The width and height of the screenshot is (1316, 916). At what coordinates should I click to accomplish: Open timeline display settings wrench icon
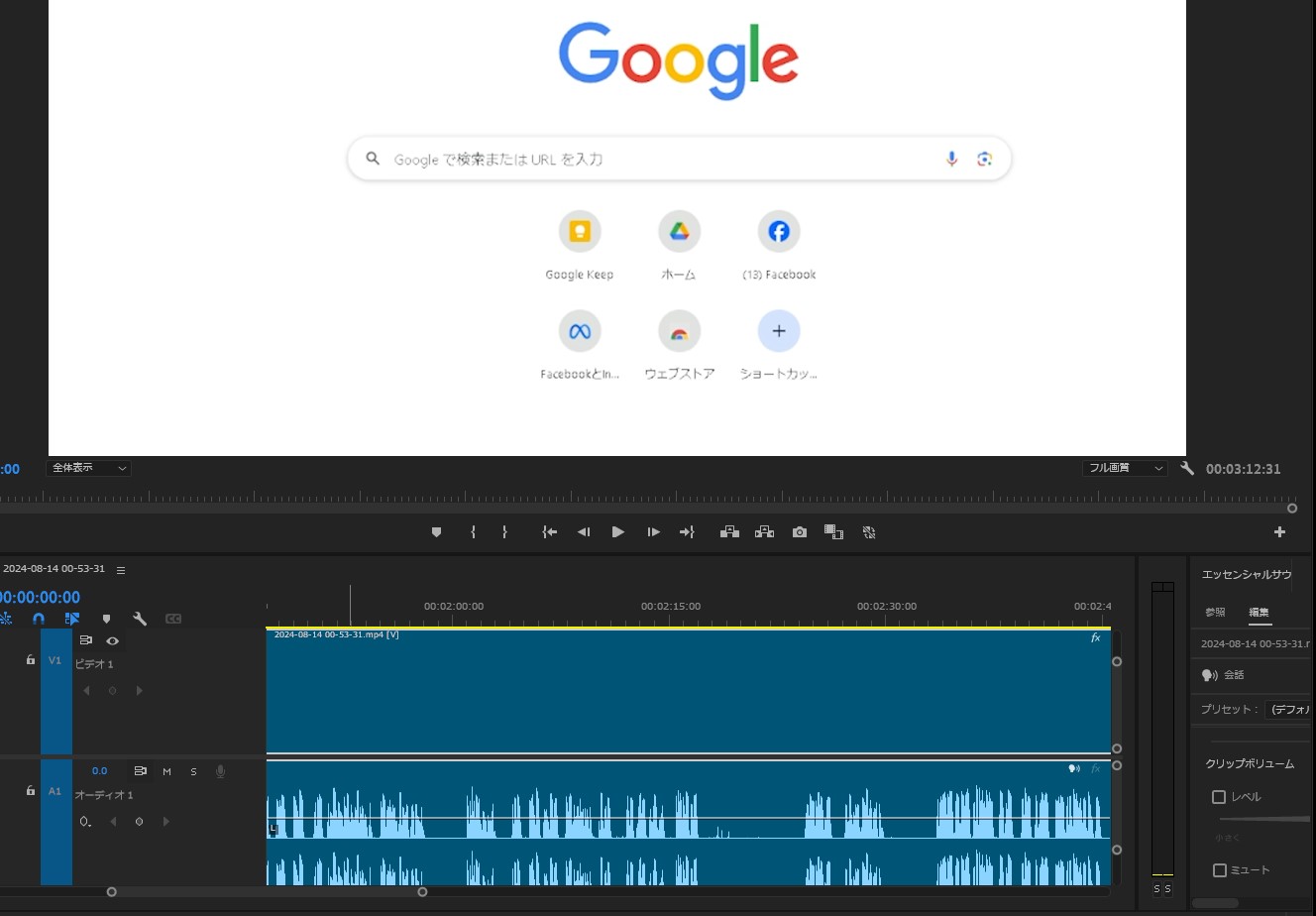[x=141, y=619]
